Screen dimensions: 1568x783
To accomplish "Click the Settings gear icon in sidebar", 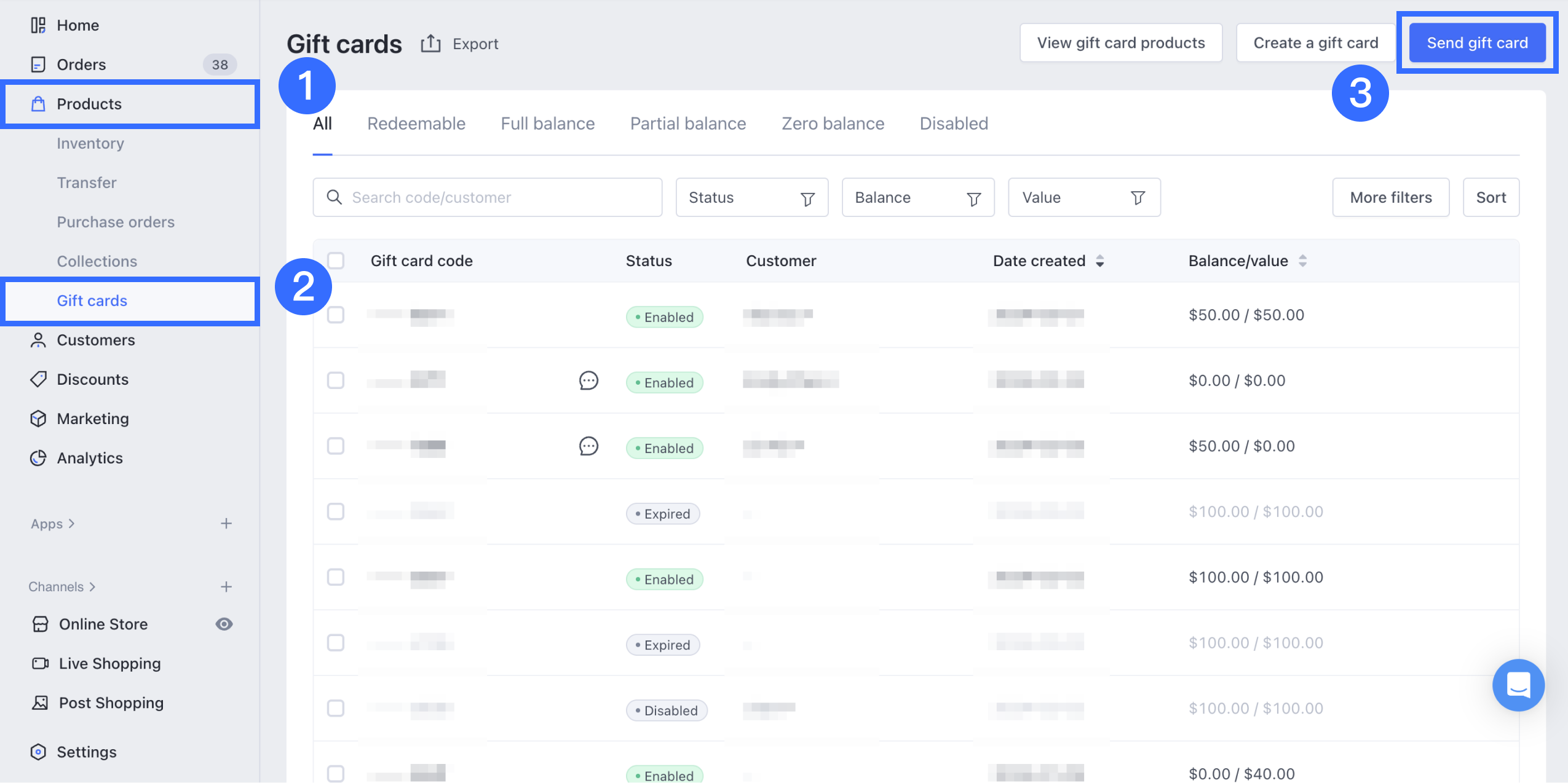I will pyautogui.click(x=38, y=752).
